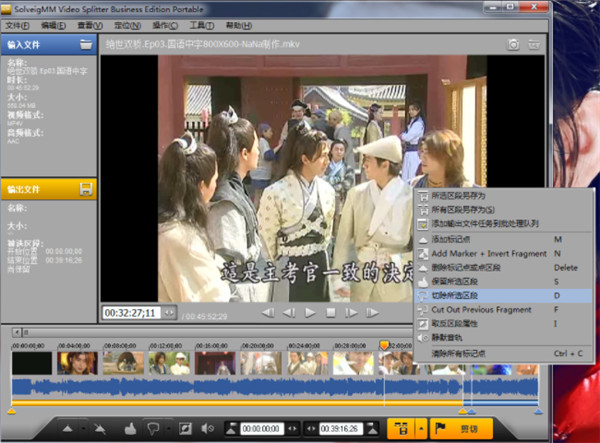Click the first thumbnail in timeline strip

31,362
